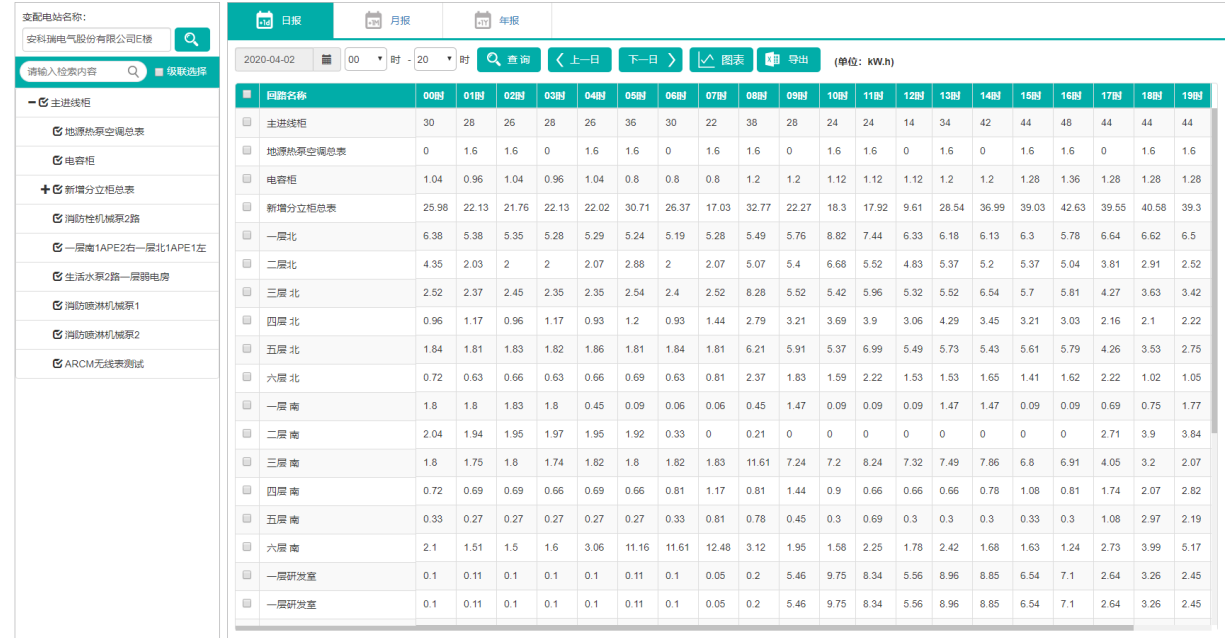The width and height of the screenshot is (1226, 638).
Task: Click the 变配电站名称 substation name input field
Action: (x=96, y=39)
